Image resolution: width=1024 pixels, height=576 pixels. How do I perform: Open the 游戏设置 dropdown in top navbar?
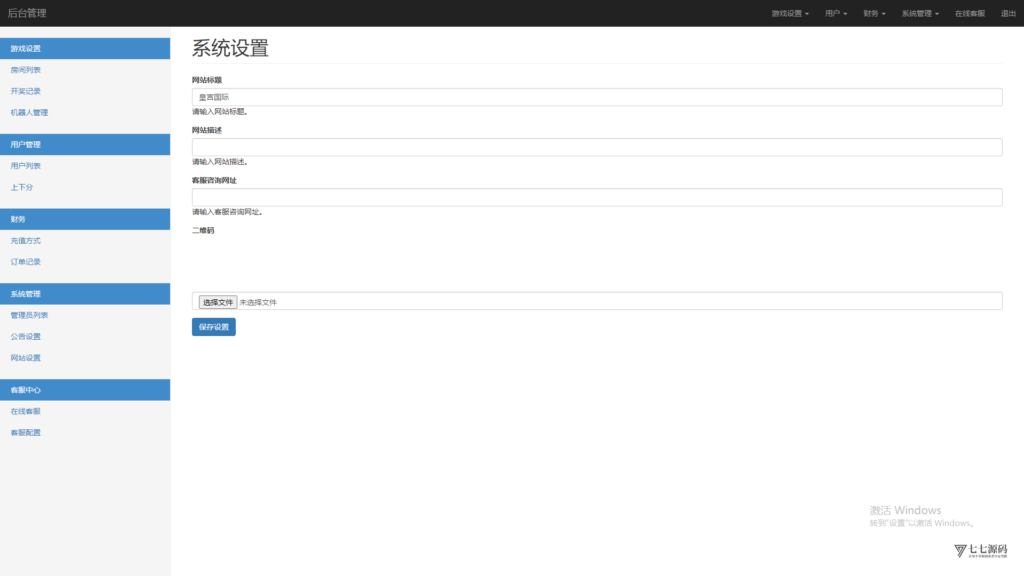[789, 14]
